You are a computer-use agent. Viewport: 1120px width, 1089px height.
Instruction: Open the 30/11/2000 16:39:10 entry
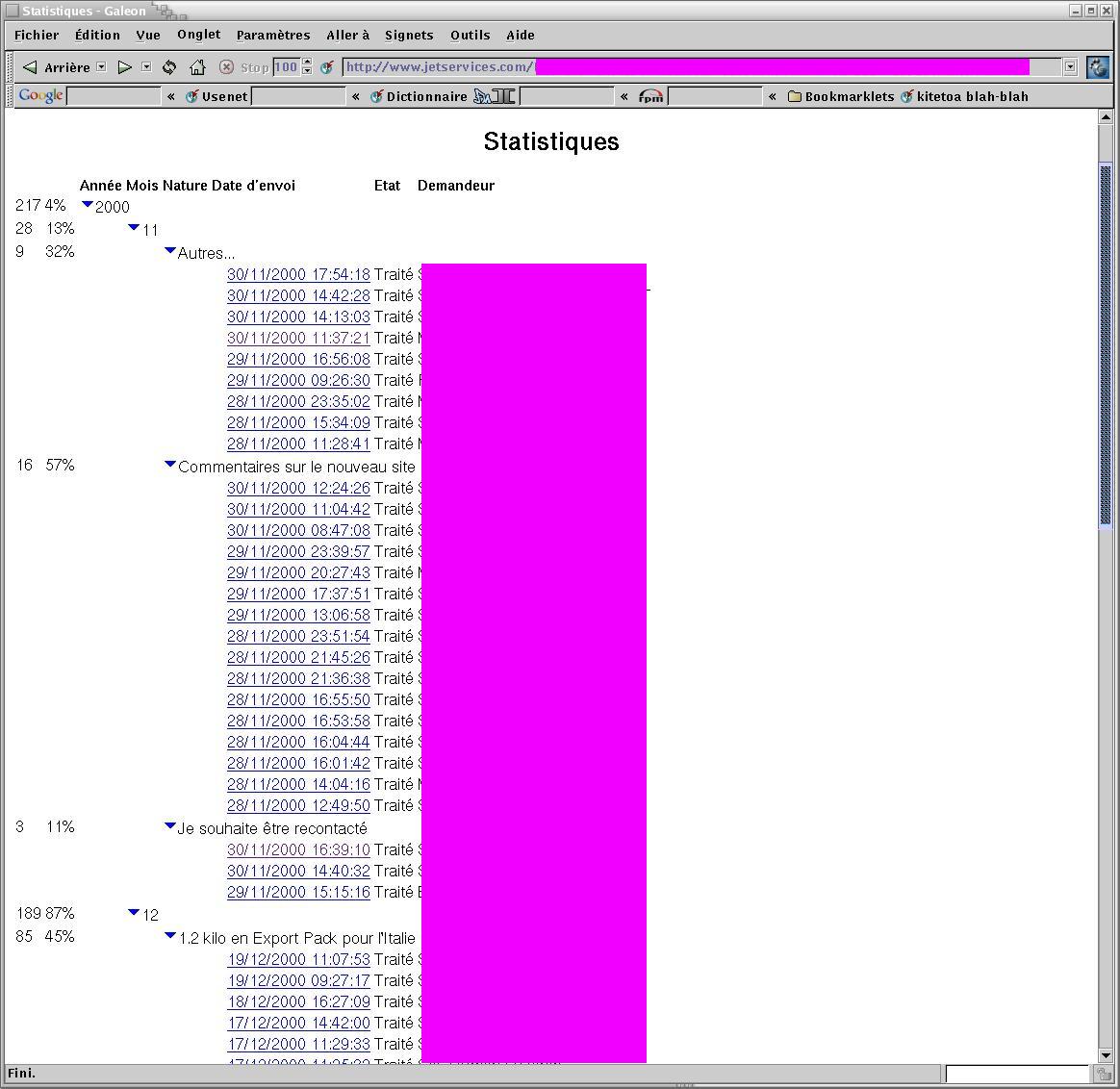pos(298,849)
